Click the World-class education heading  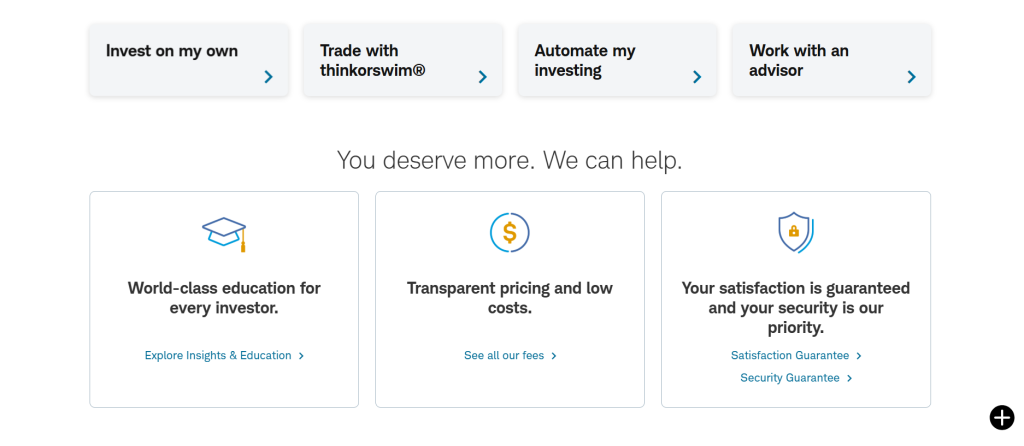(224, 298)
